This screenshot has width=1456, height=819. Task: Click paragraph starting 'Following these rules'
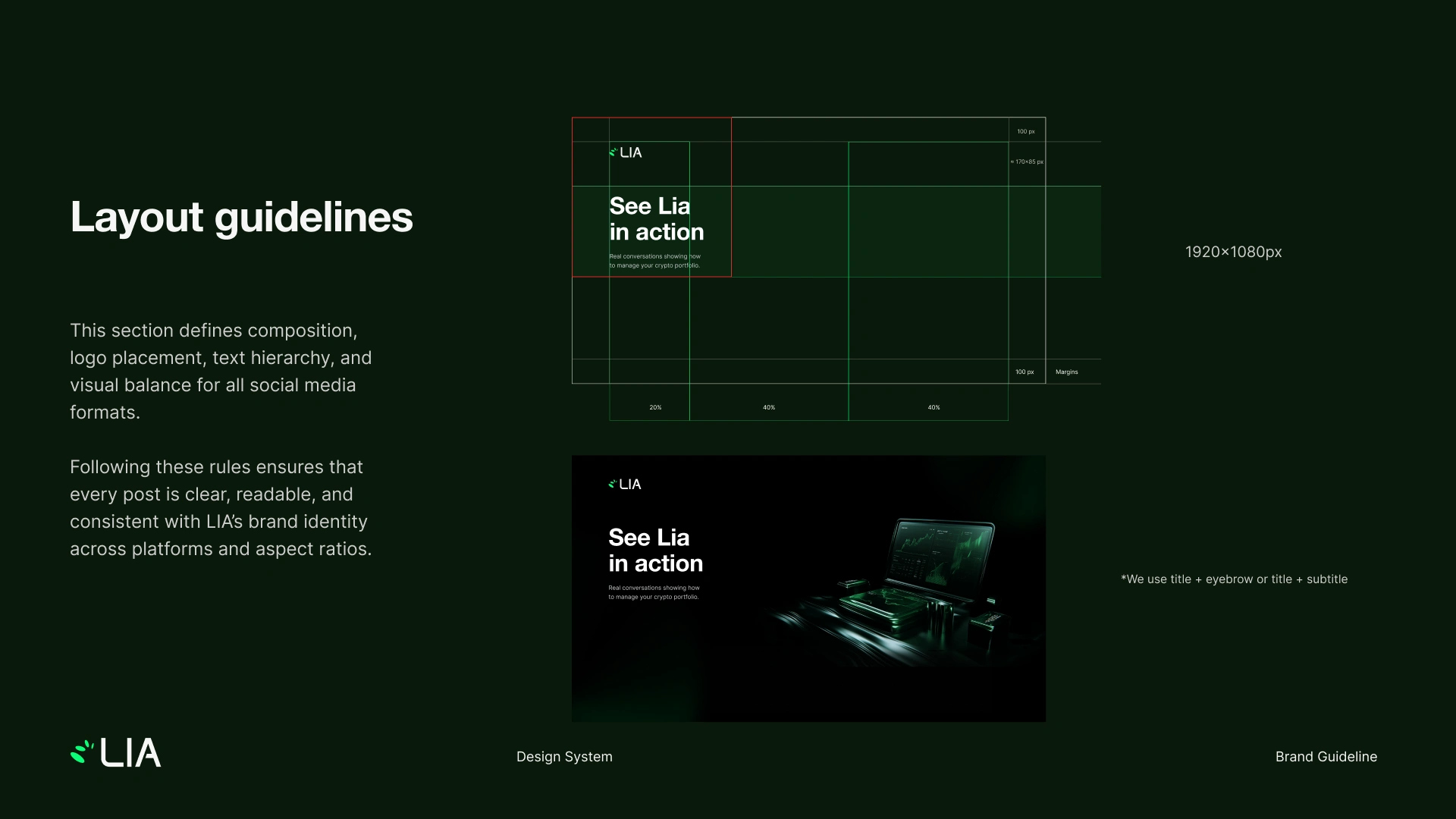click(x=221, y=508)
